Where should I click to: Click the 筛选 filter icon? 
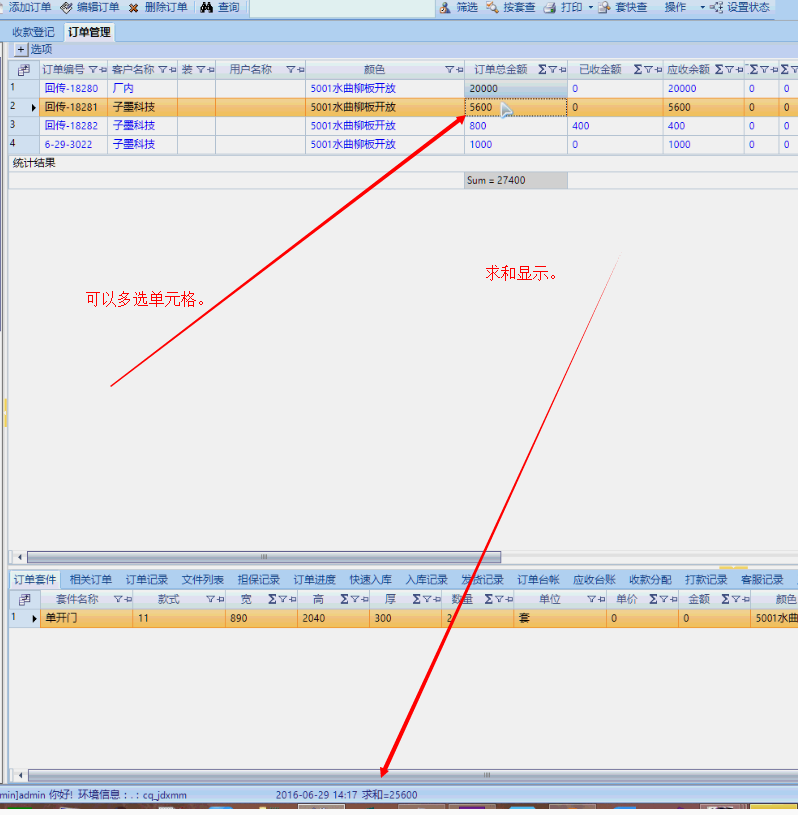point(444,7)
